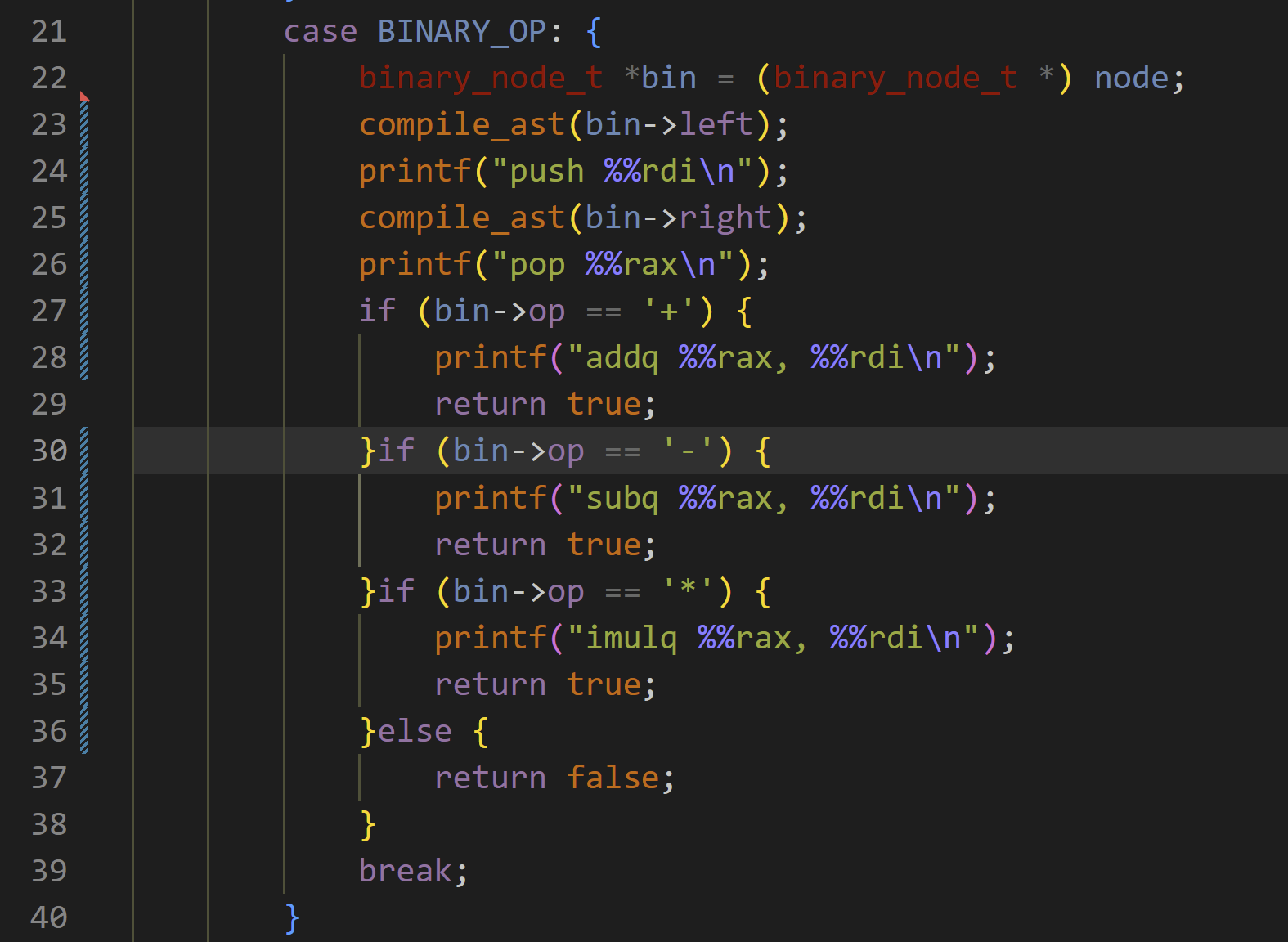This screenshot has height=942, width=1288.
Task: Click the red deleted-lines triangle marker in gutter
Action: tap(83, 97)
